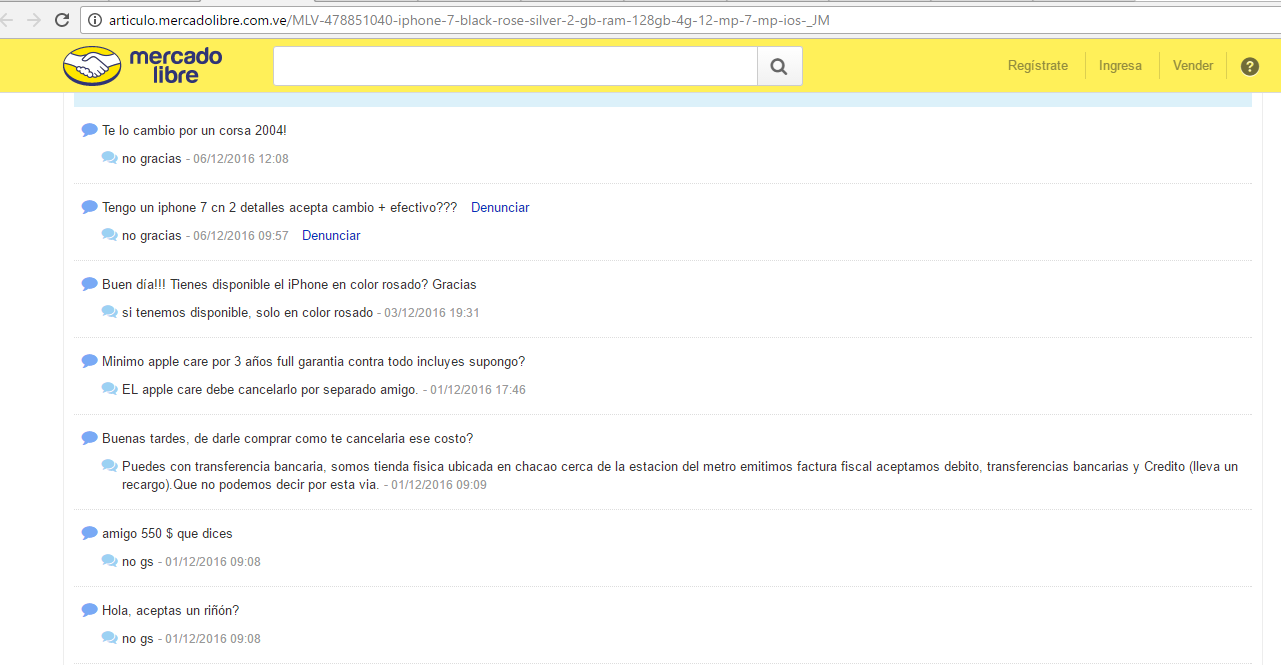Click Denunciar next to 09:57 answer
The width and height of the screenshot is (1281, 665).
(331, 236)
